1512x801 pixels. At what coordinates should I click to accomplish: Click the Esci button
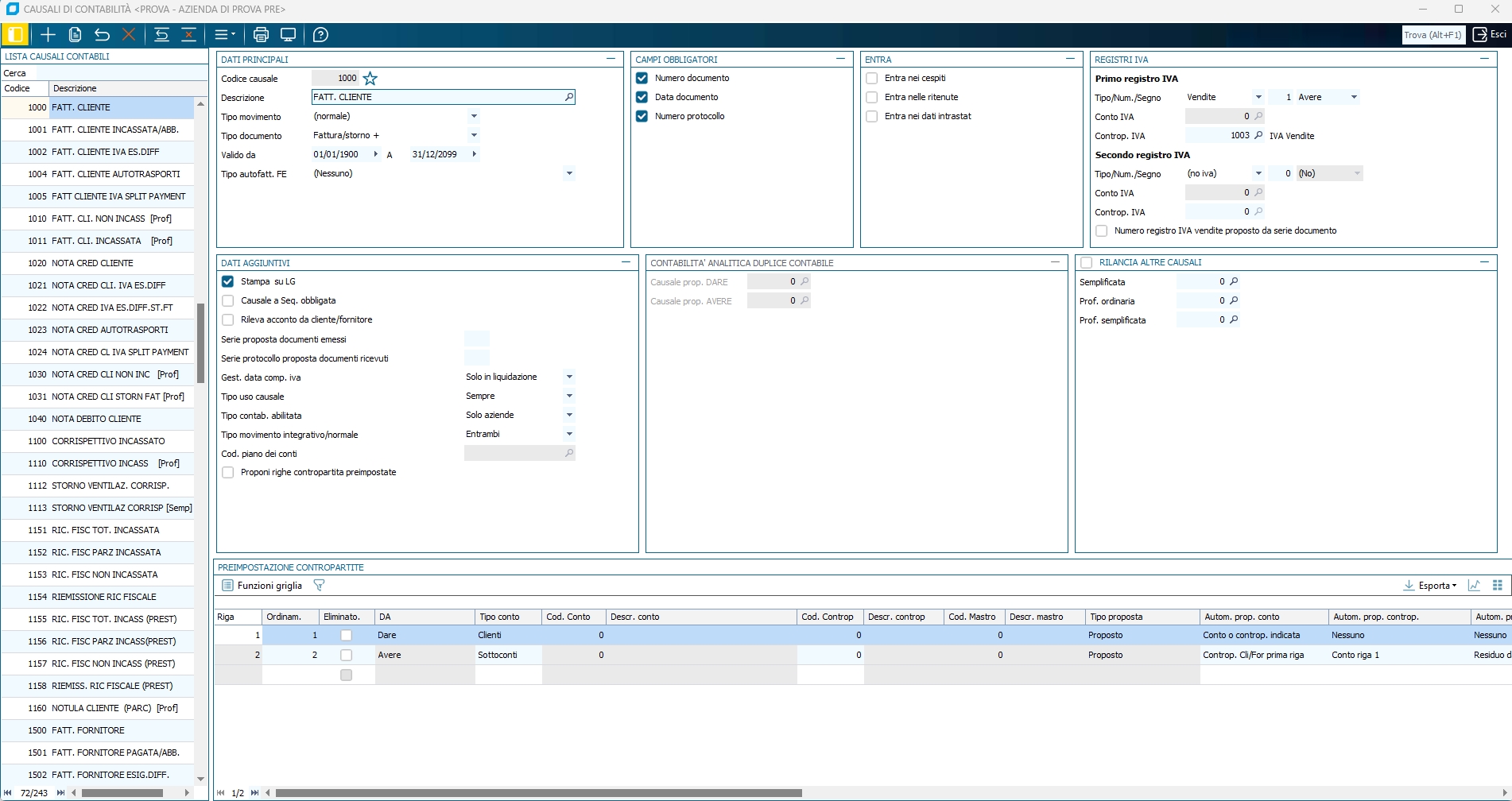[x=1490, y=35]
